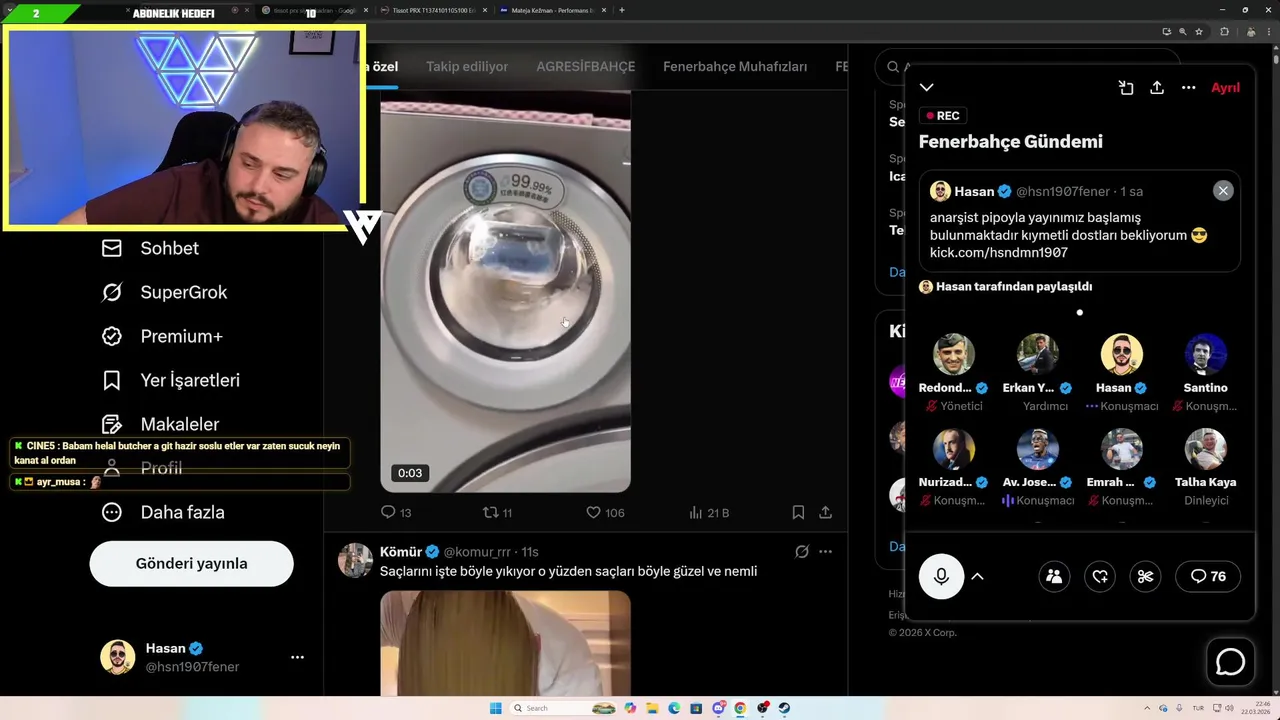Image resolution: width=1280 pixels, height=720 pixels.
Task: Open Kömür's profile avatar
Action: tap(355, 561)
